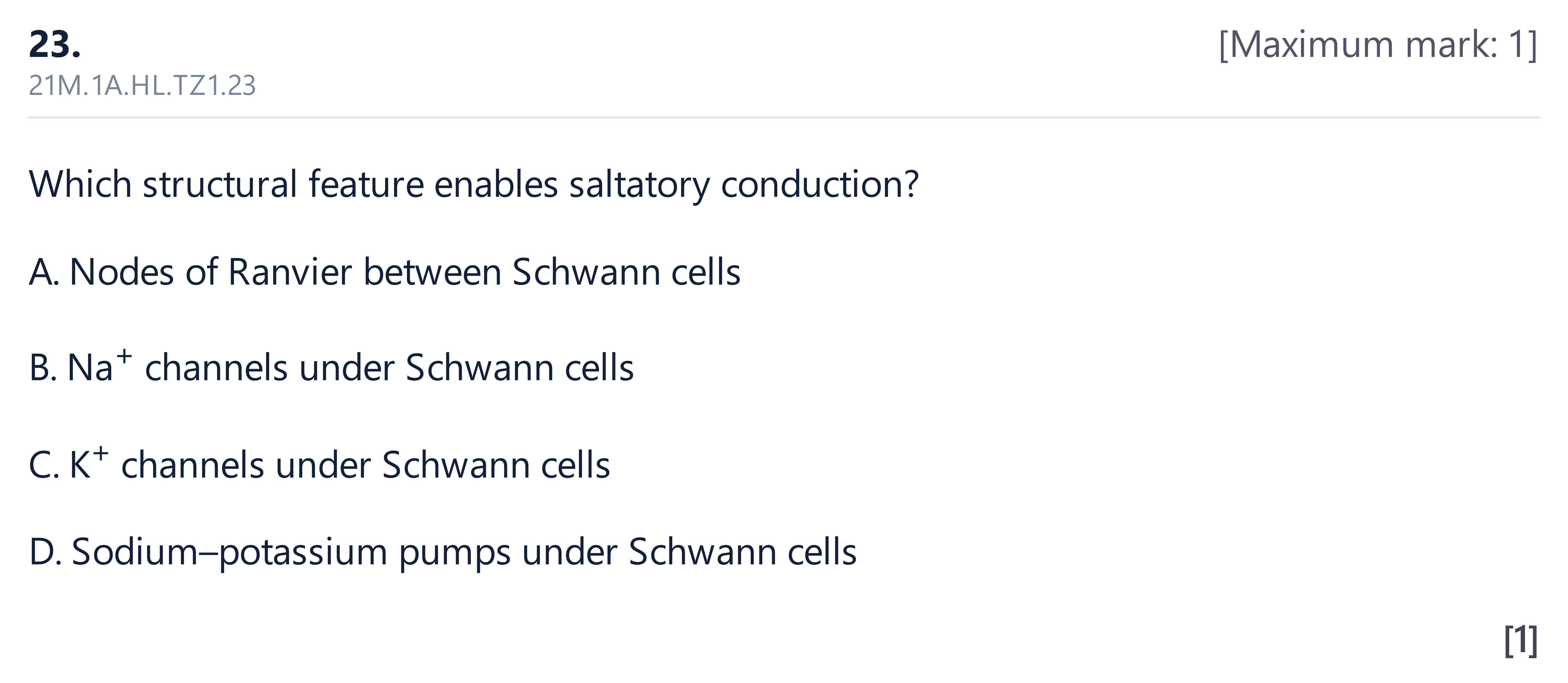Click the word saltatory in the question

(639, 184)
